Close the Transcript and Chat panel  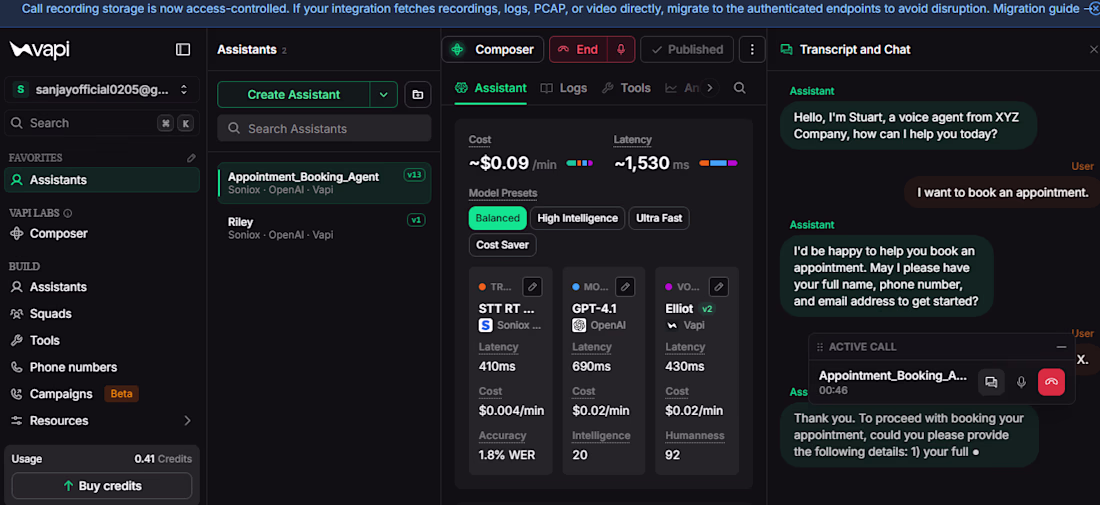(1093, 50)
